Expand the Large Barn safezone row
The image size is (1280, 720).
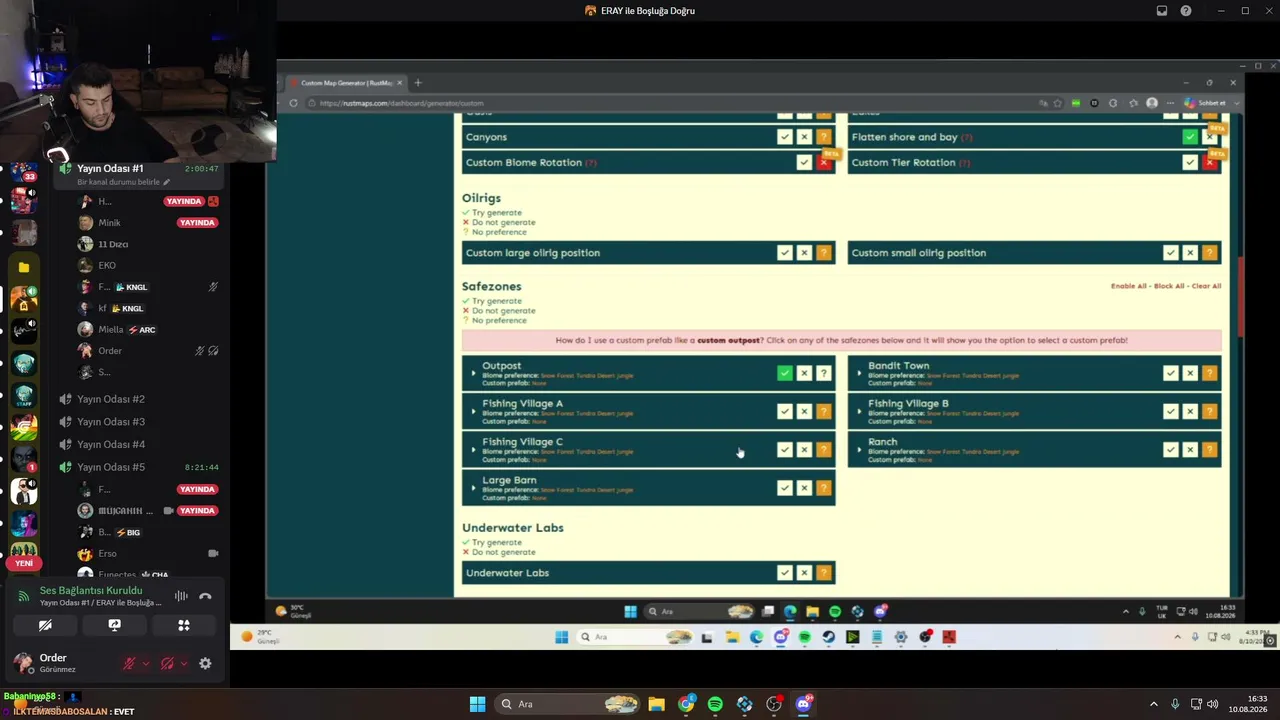click(473, 488)
